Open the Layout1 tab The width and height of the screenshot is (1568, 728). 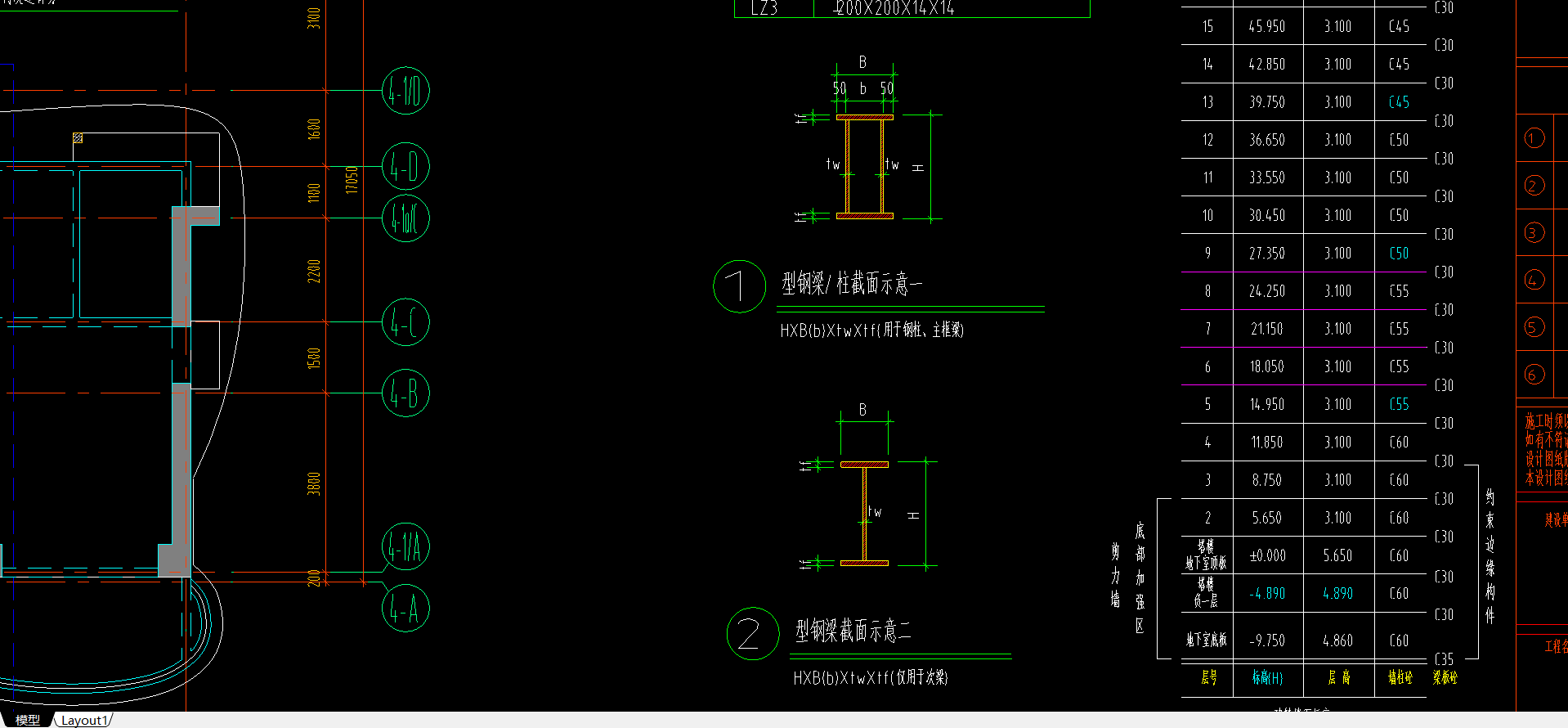(84, 720)
